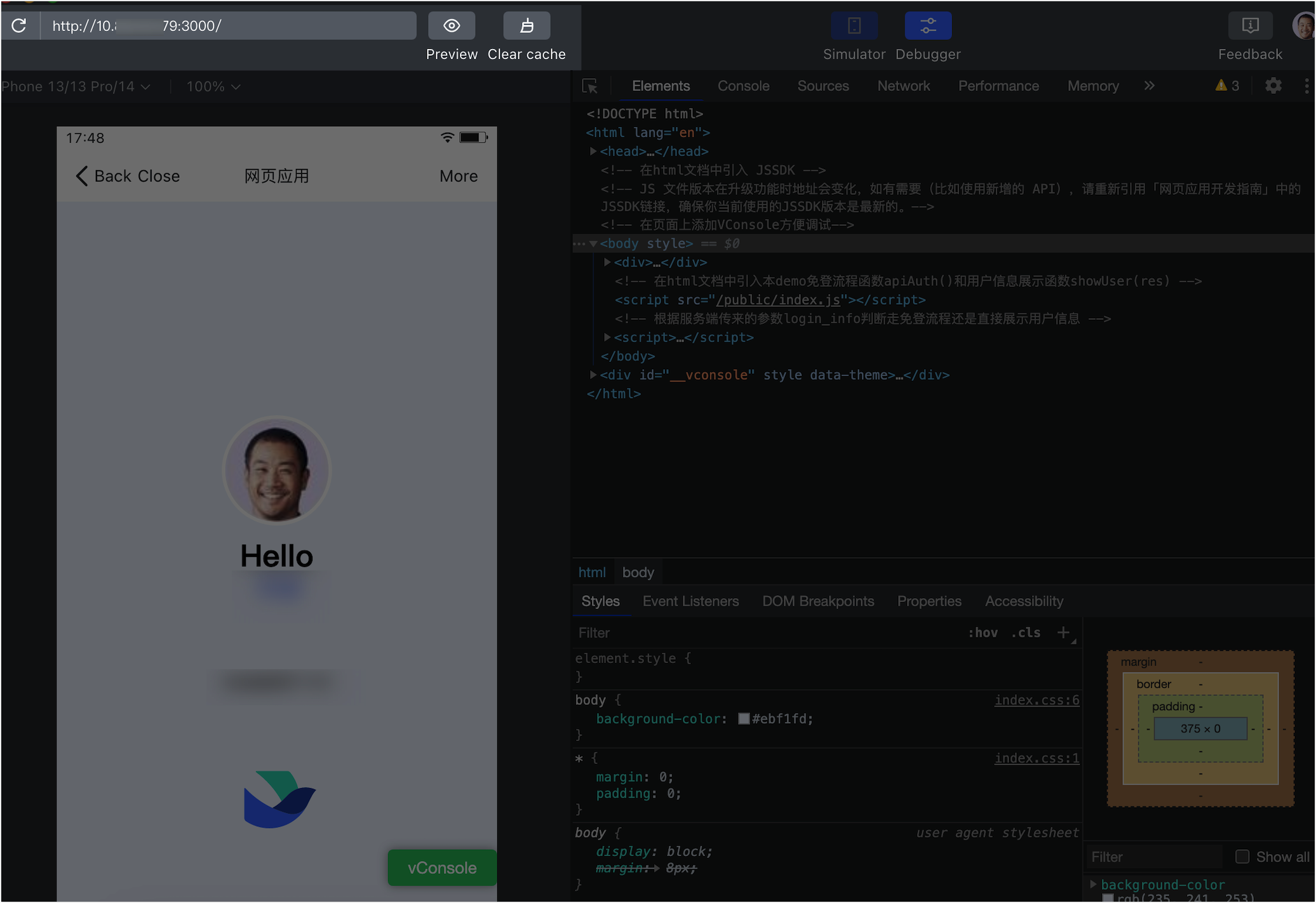Click the computed rgb color swatch
This screenshot has width=1316, height=903.
(x=1108, y=898)
